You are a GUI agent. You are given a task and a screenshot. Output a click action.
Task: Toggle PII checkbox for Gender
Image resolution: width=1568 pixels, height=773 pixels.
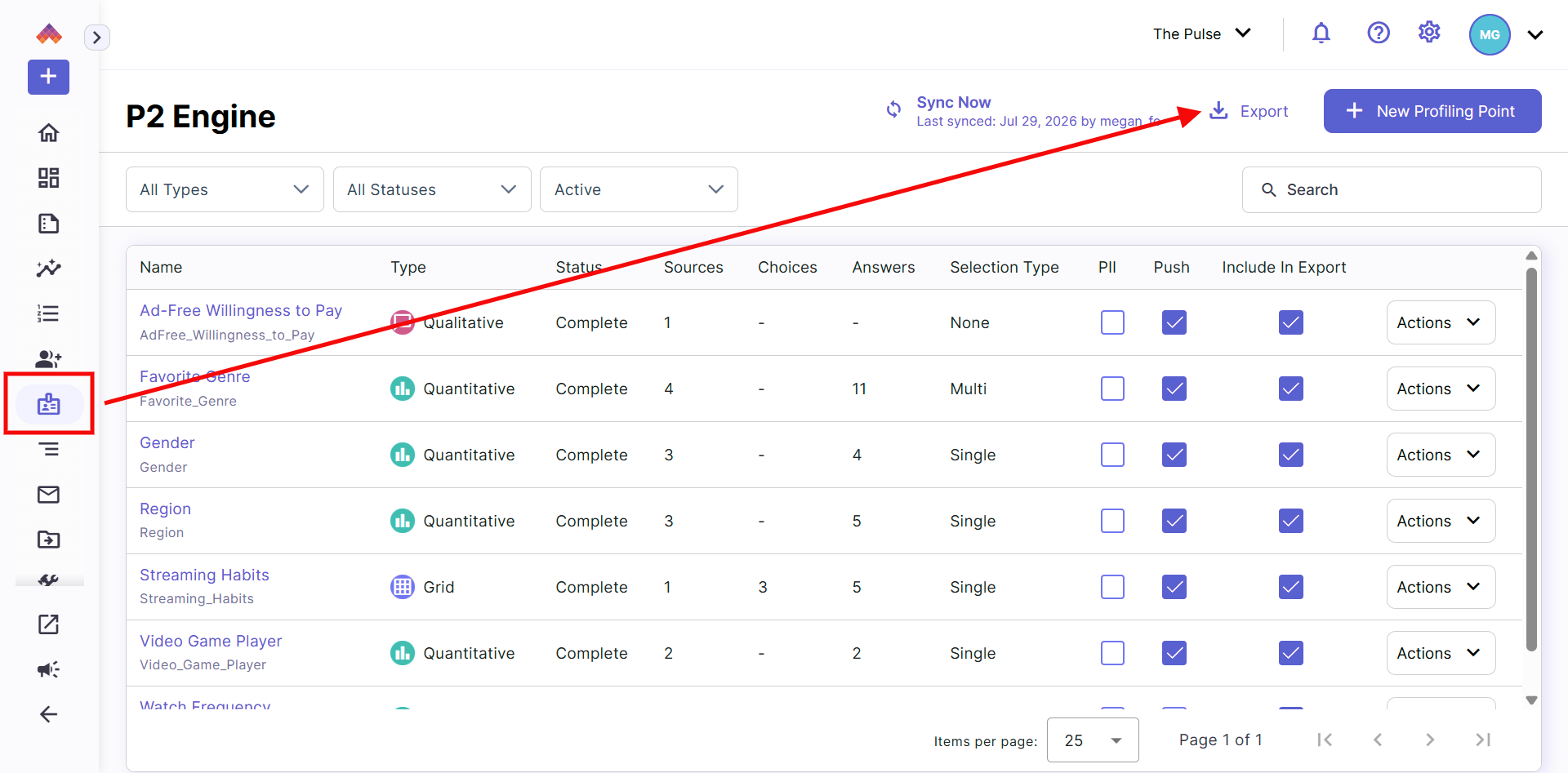tap(1112, 455)
